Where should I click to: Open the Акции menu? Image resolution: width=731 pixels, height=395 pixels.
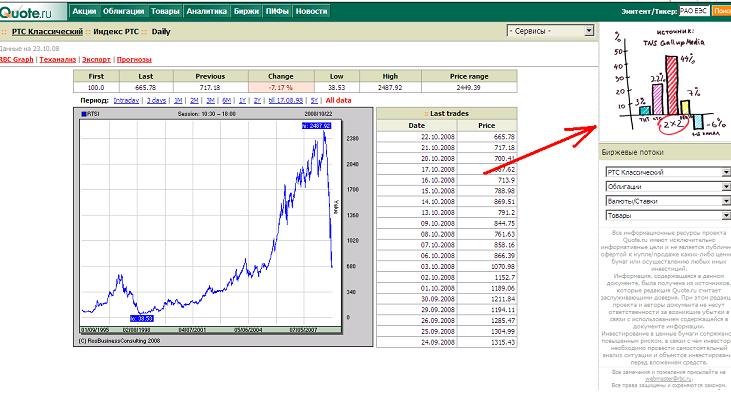click(x=84, y=11)
